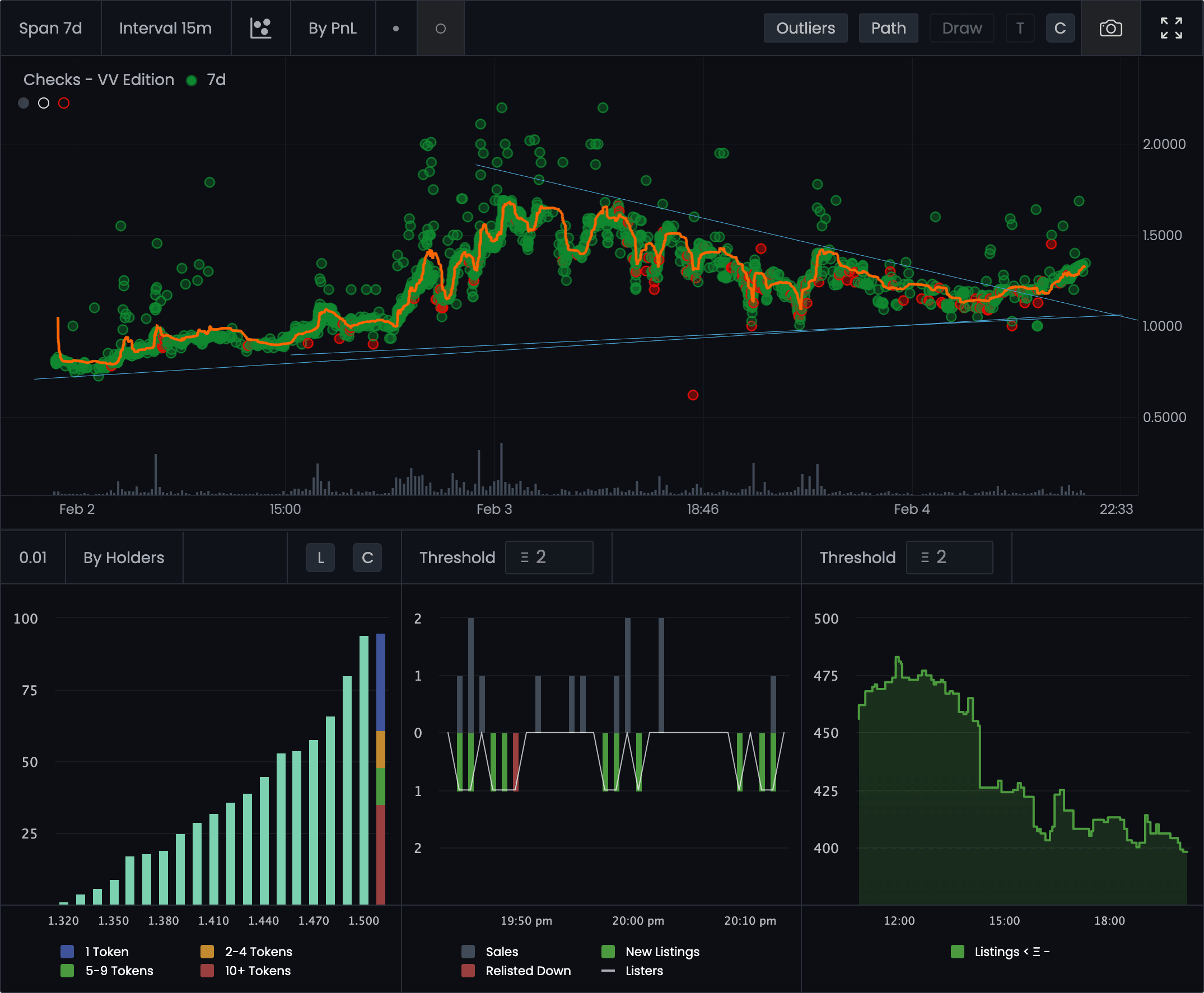Click the T text tool button
This screenshot has height=993, width=1204.
point(1020,28)
